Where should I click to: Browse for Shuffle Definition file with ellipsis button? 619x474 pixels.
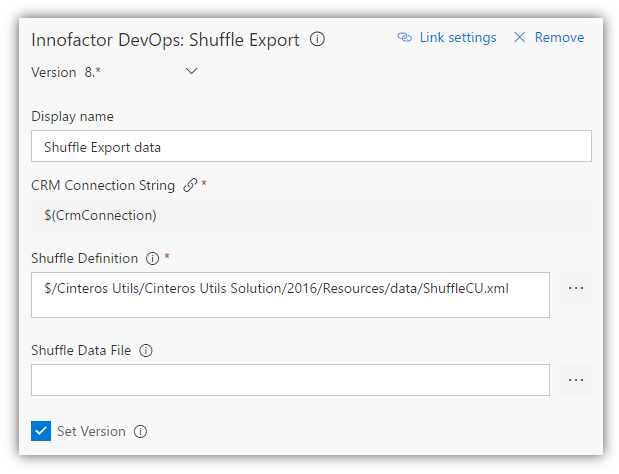pos(576,288)
